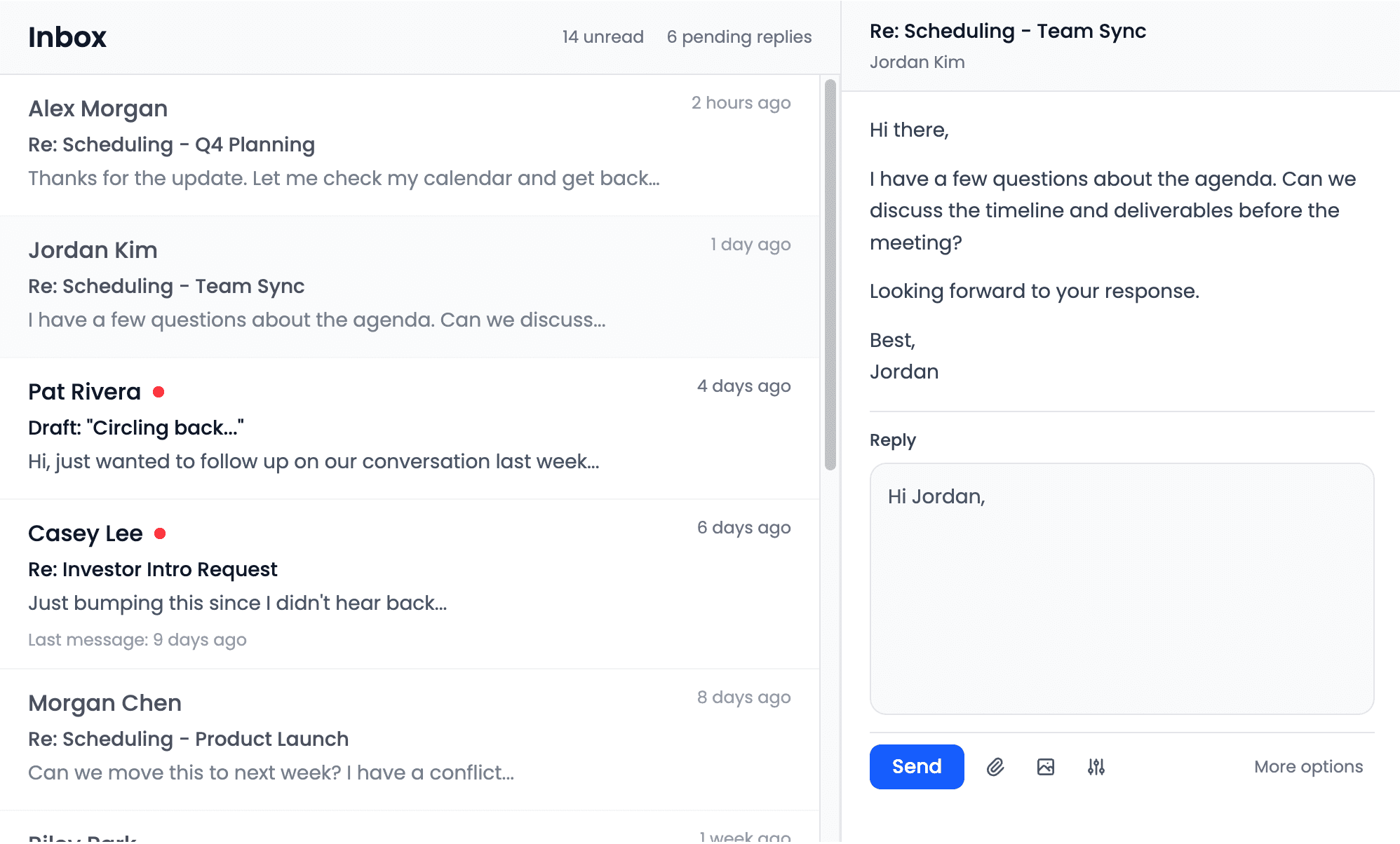
Task: Click the inbox list scrollbar thumb
Action: [x=830, y=273]
